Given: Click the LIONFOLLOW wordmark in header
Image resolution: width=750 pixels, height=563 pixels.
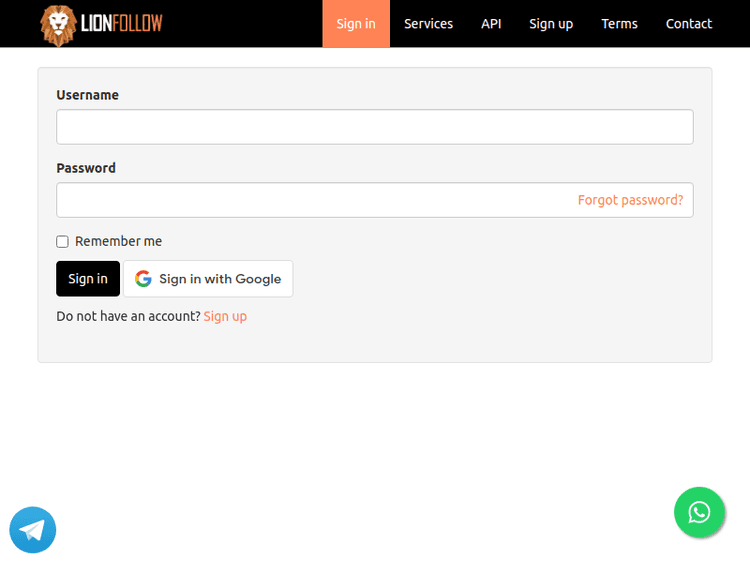Looking at the screenshot, I should tap(122, 23).
